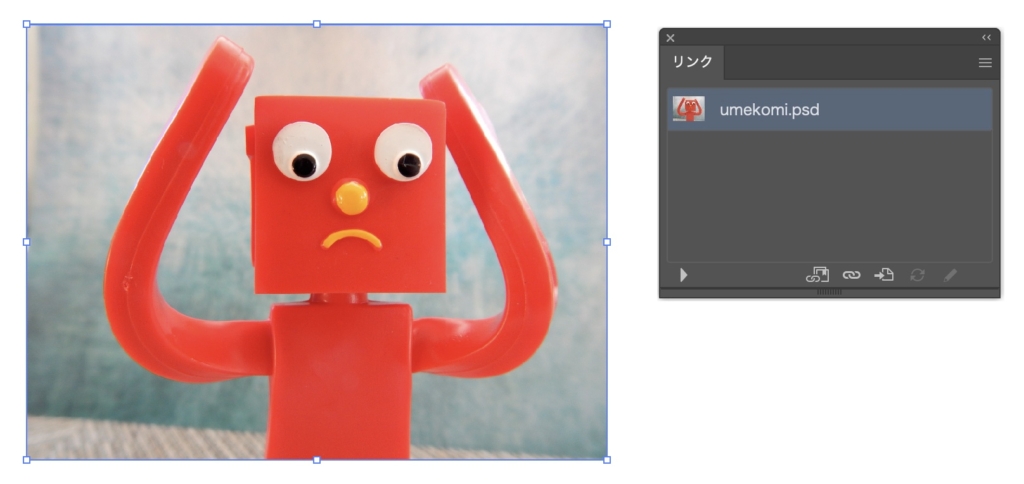Click the Relink chain icon
The height and width of the screenshot is (484, 1024).
pyautogui.click(x=851, y=275)
